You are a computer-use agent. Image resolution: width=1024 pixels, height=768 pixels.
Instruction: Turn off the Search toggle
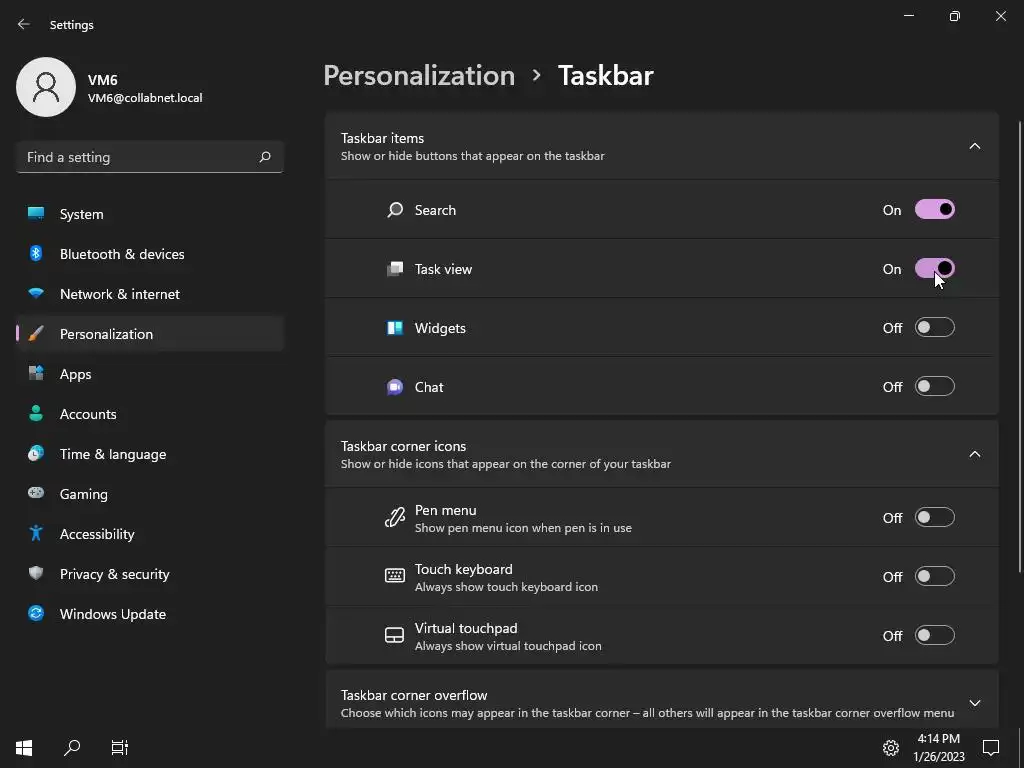pos(935,210)
